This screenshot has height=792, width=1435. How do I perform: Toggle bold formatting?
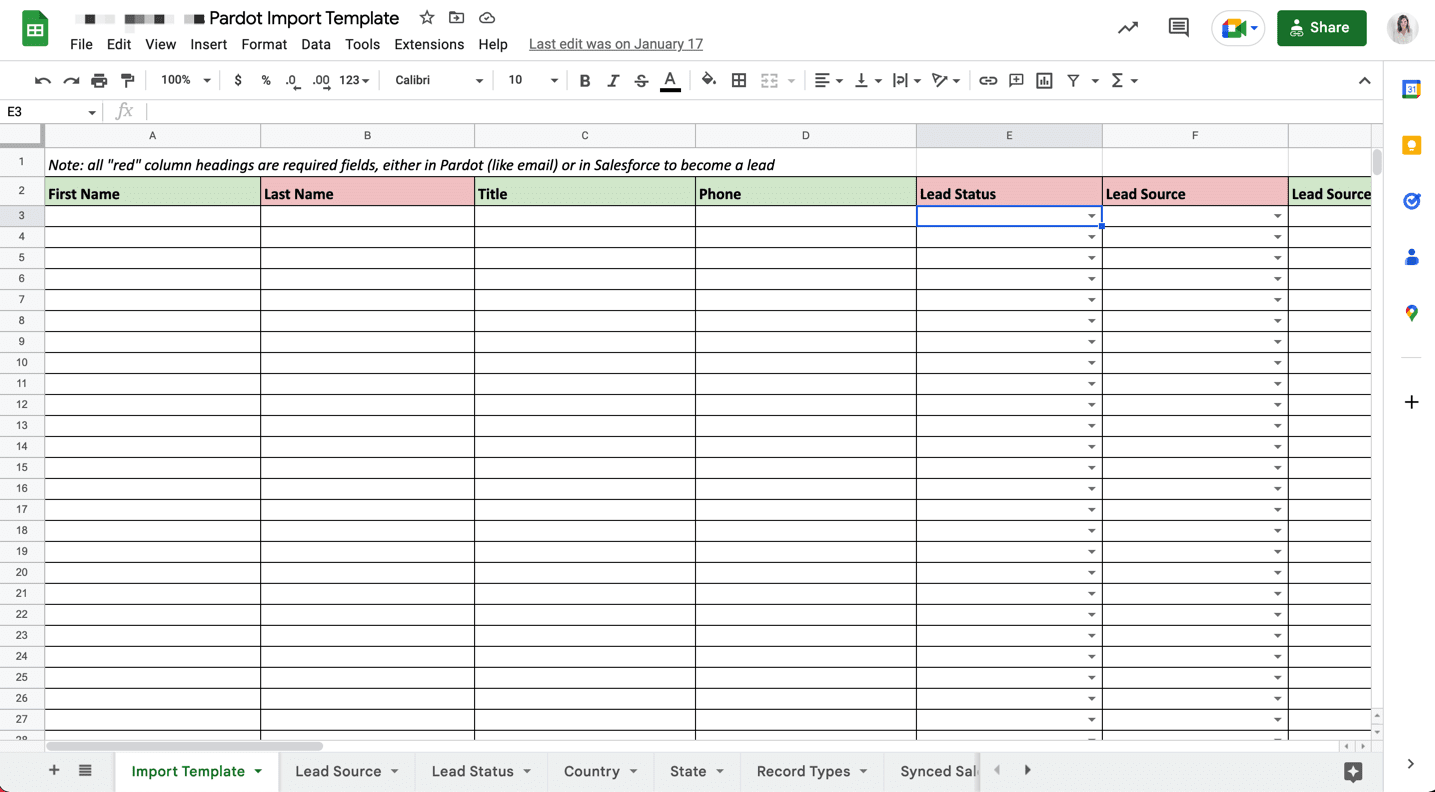(x=585, y=80)
